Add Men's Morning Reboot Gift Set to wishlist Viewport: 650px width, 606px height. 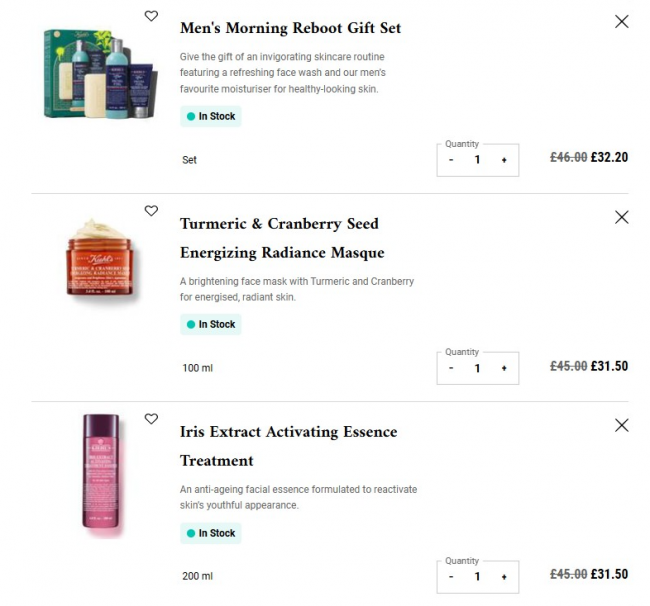151,16
